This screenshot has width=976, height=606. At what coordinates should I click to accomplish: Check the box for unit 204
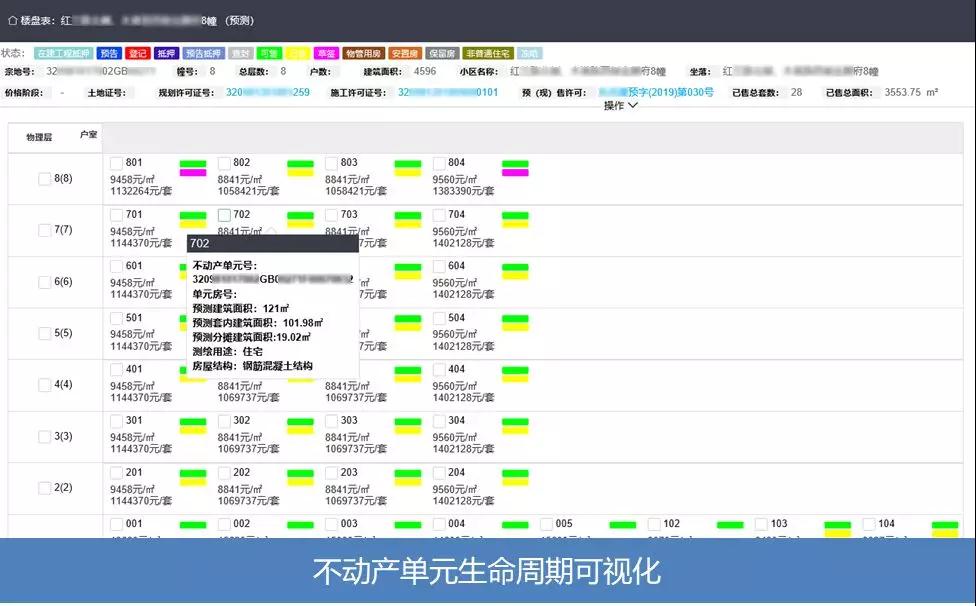point(438,473)
